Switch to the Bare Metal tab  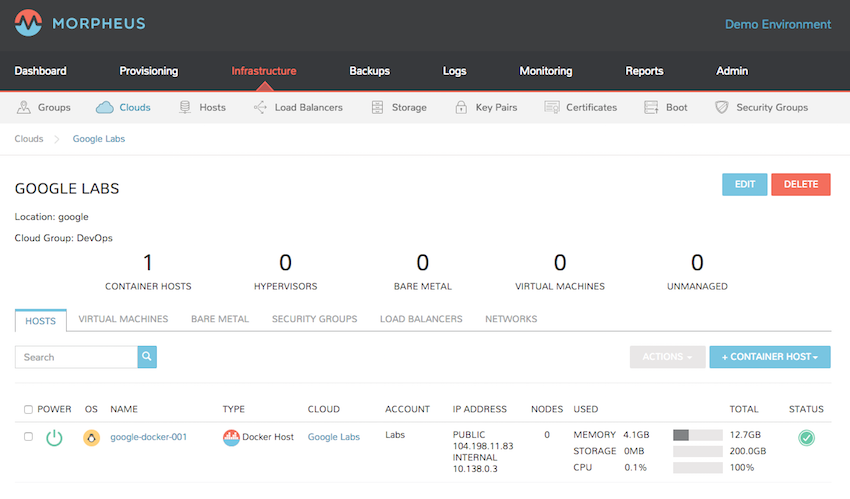220,319
